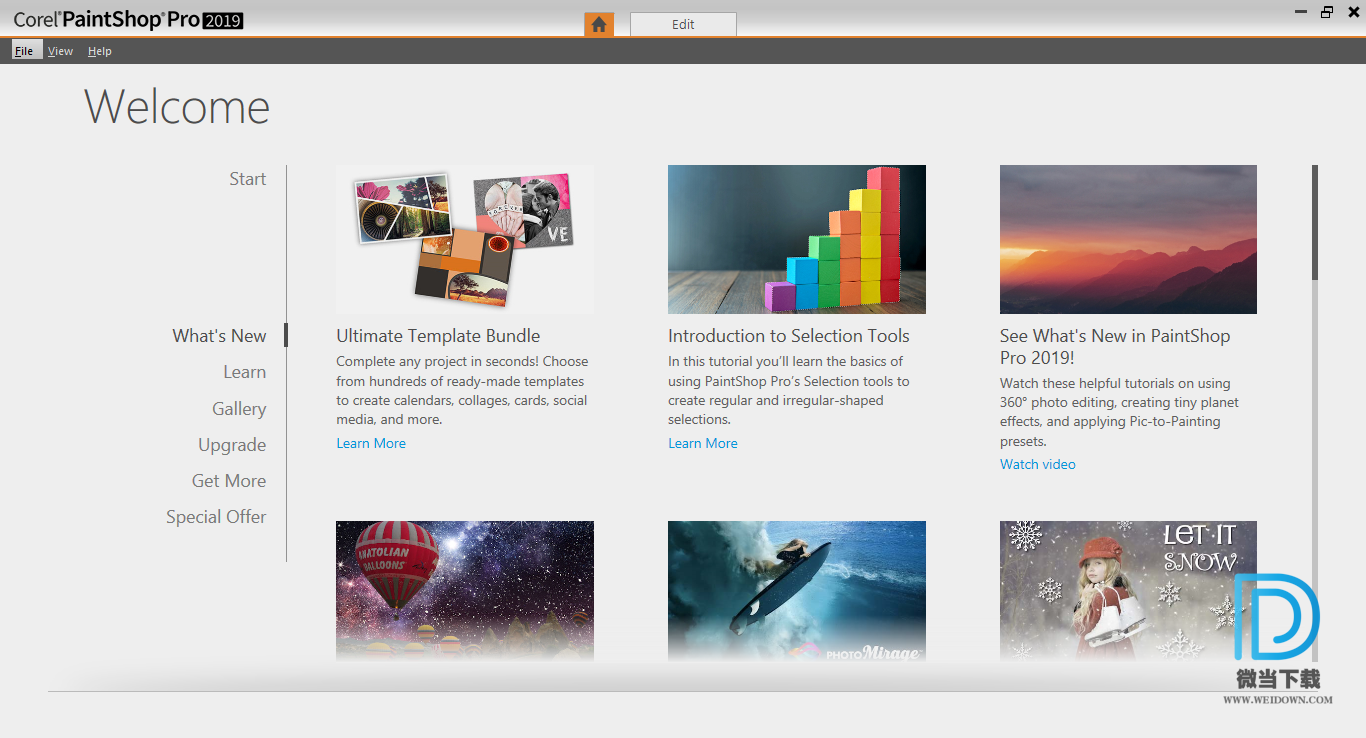Select Start in the Welcome sidebar

[x=247, y=179]
